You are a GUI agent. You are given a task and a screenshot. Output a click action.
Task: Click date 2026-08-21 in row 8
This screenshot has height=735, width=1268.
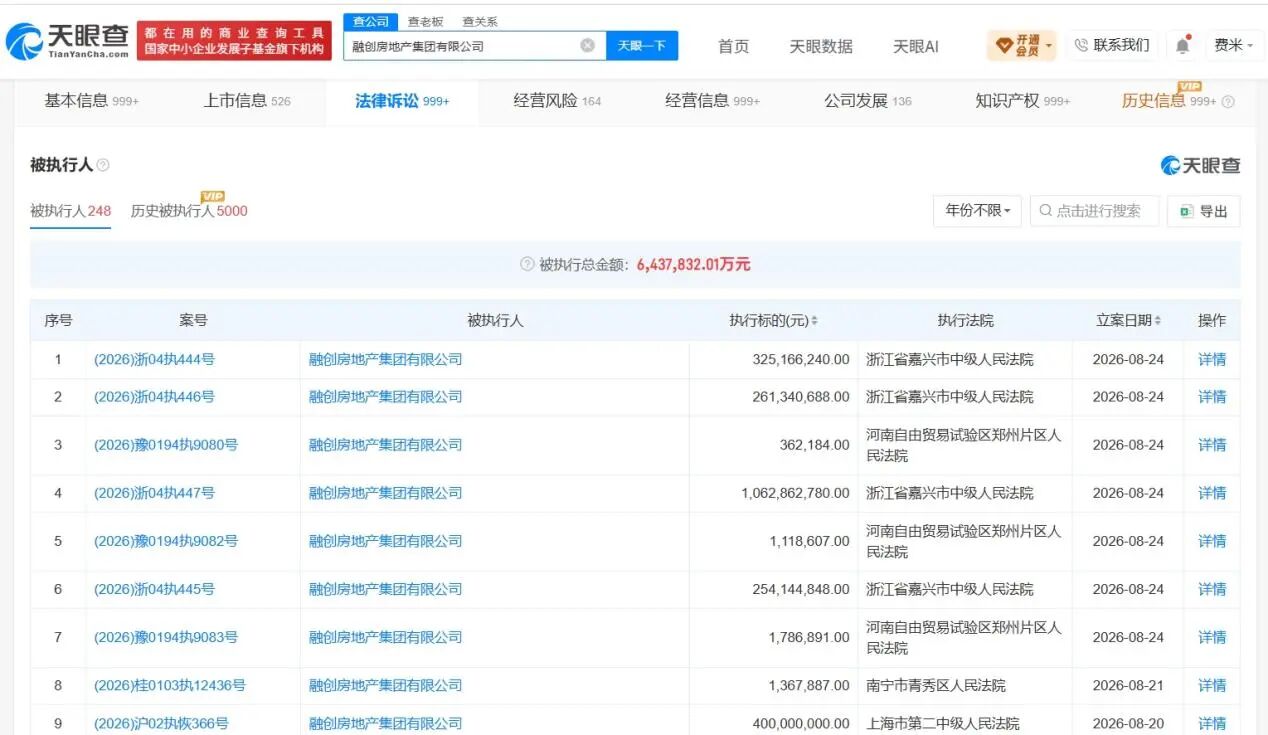pyautogui.click(x=1128, y=685)
